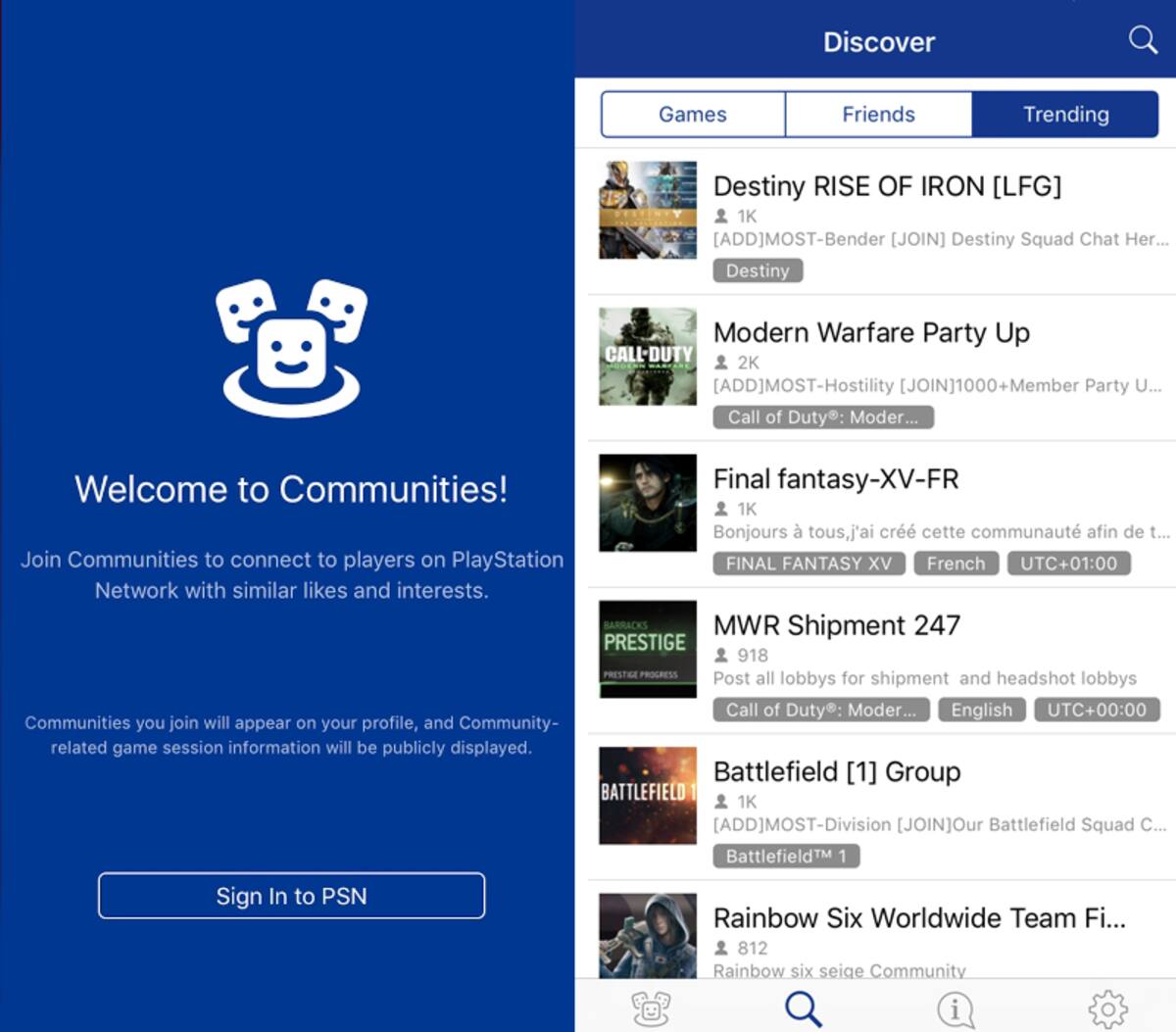
Task: Click the 2K member count
Action: 748,362
